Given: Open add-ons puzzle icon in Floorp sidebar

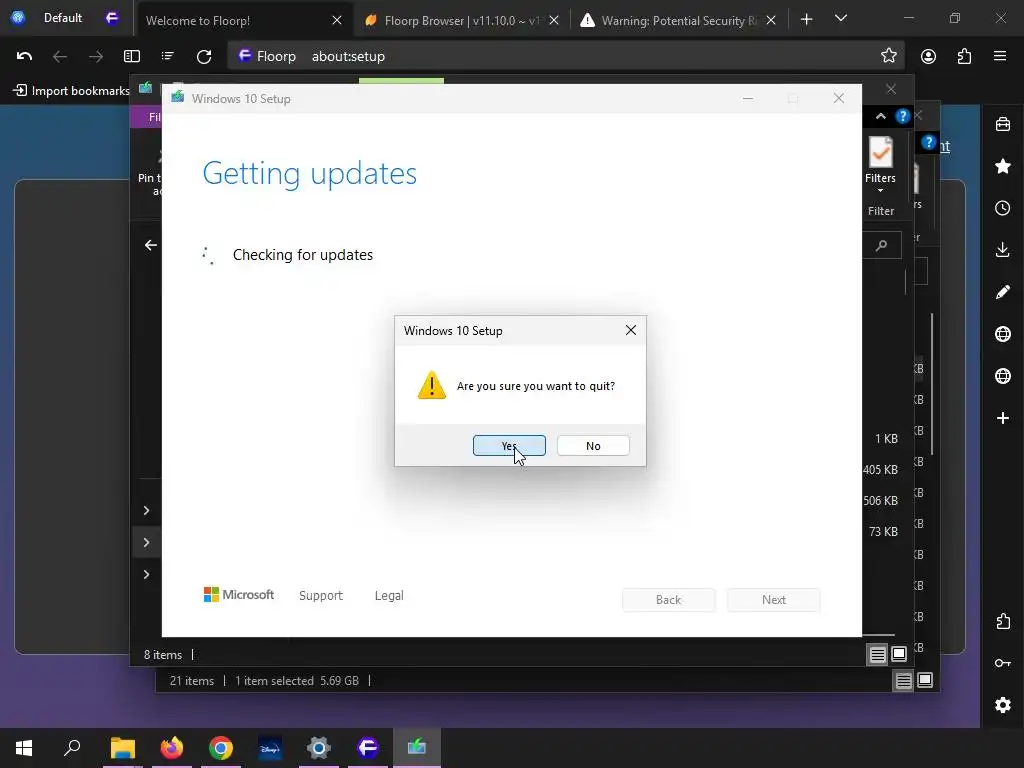Looking at the screenshot, I should coord(1002,621).
